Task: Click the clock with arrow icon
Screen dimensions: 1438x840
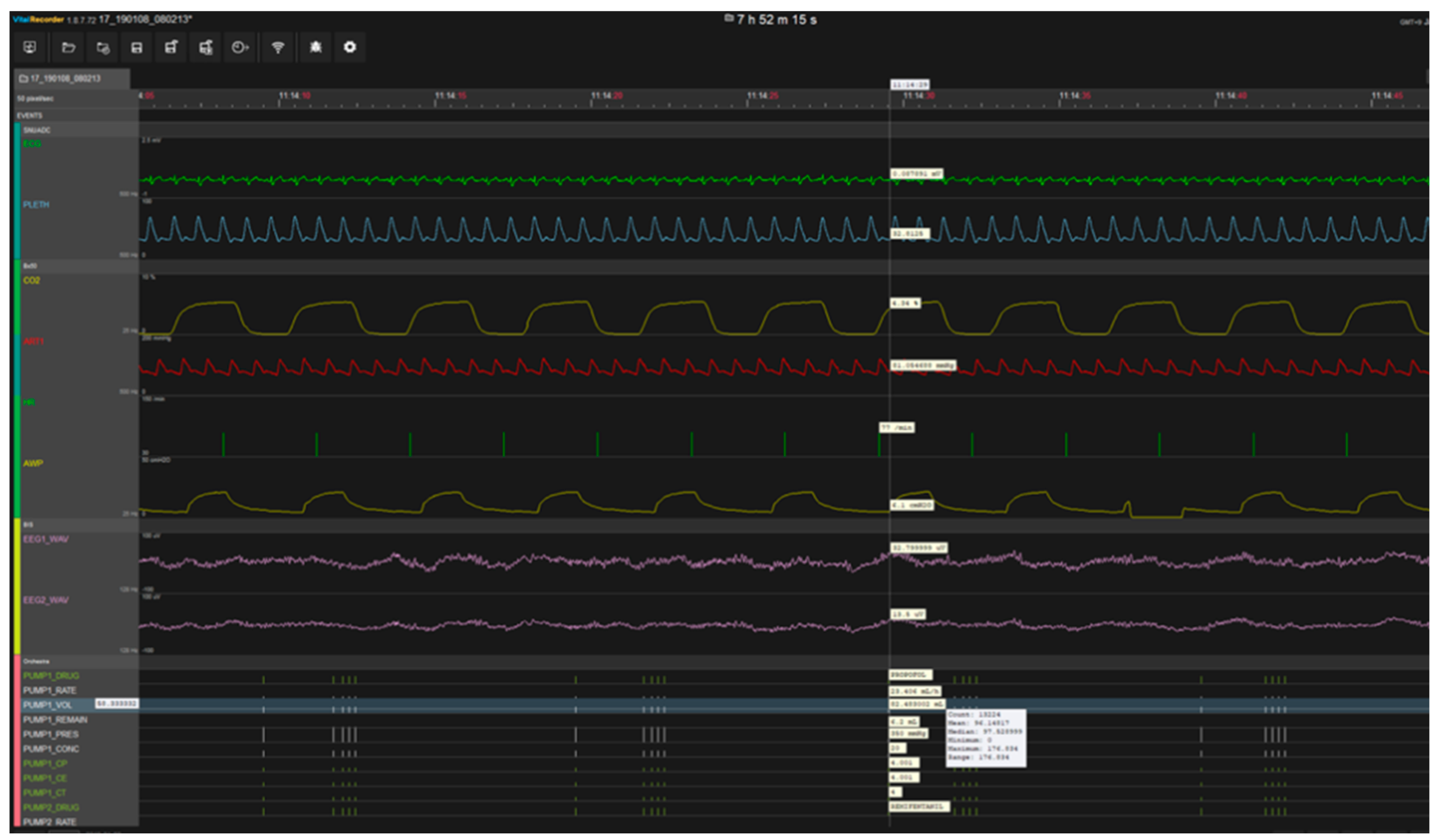Action: (x=240, y=47)
